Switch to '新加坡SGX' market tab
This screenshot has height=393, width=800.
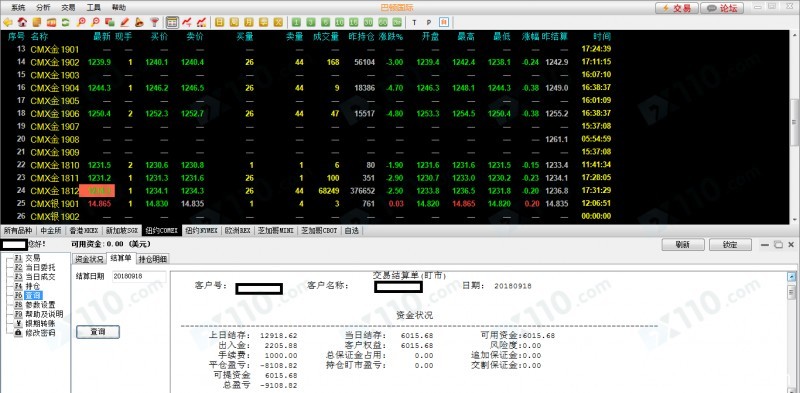[x=122, y=230]
